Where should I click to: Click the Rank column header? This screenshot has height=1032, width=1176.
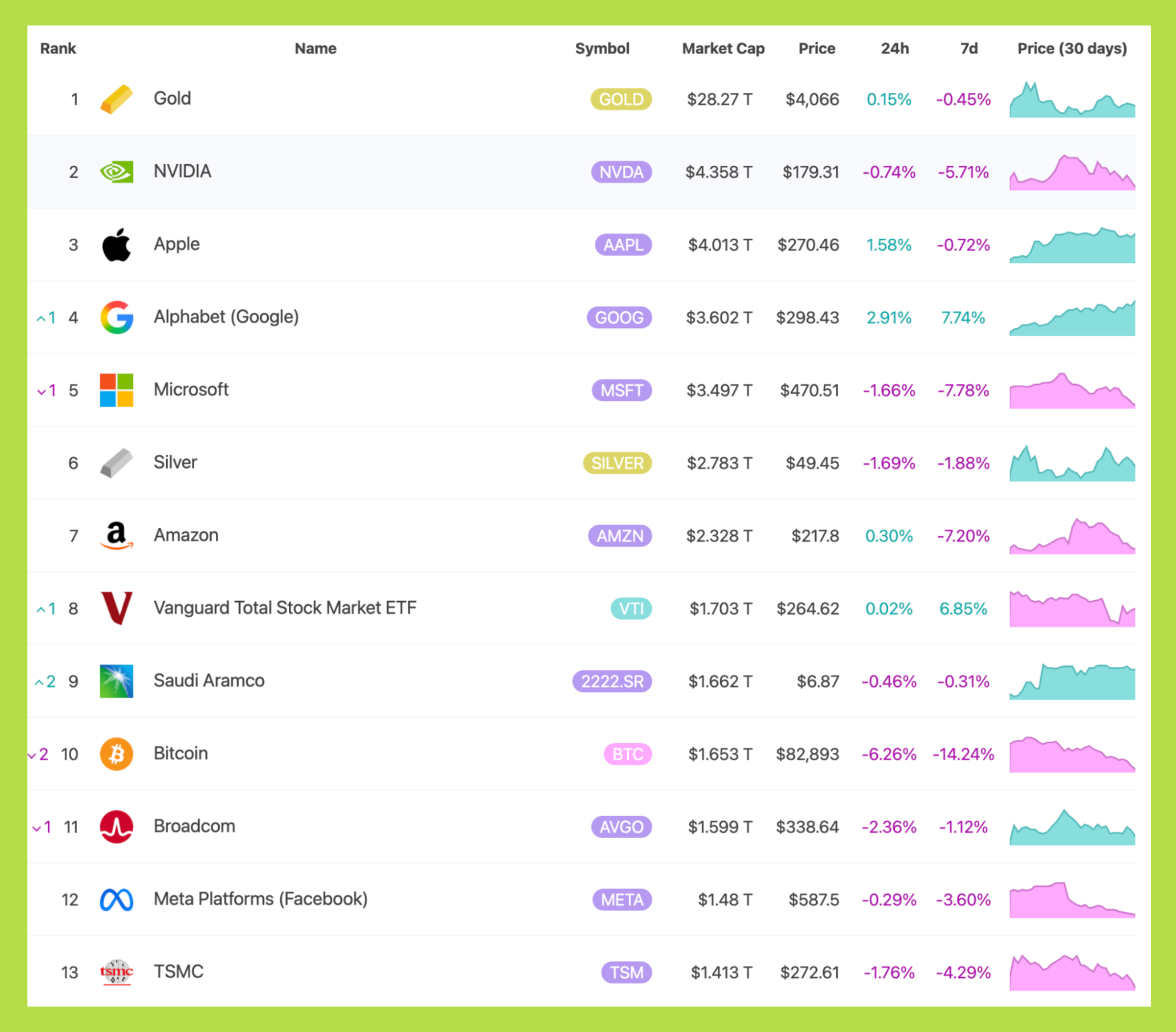[58, 48]
